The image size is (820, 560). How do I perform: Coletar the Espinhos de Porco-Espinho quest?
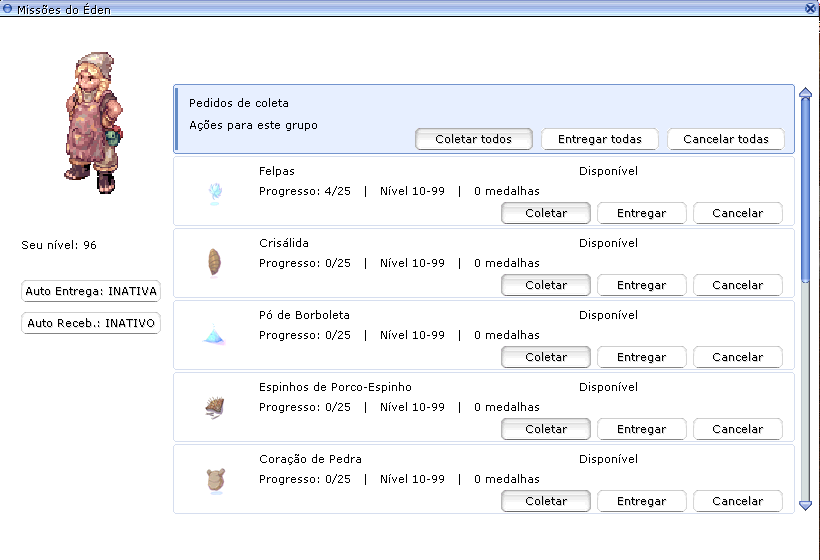546,429
